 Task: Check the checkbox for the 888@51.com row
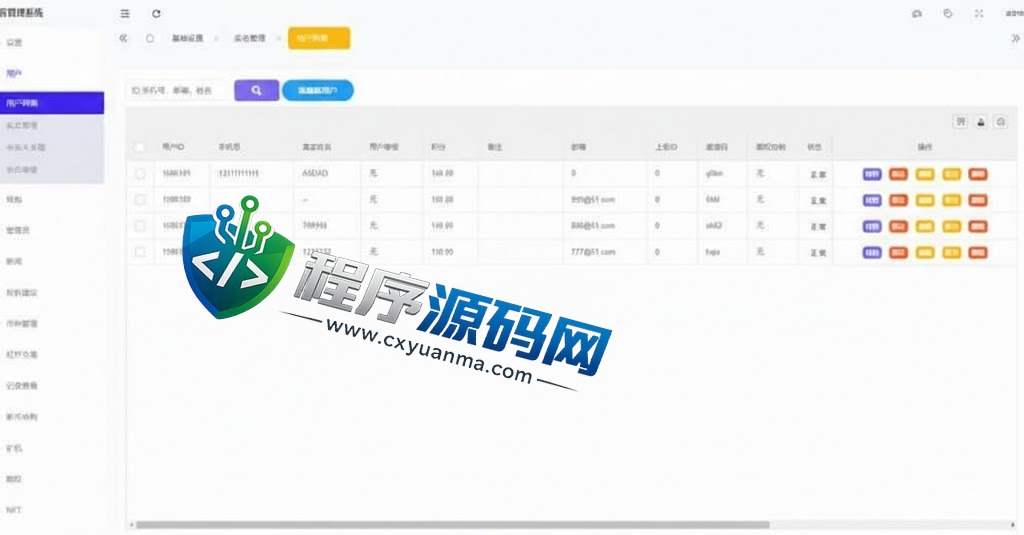[140, 226]
